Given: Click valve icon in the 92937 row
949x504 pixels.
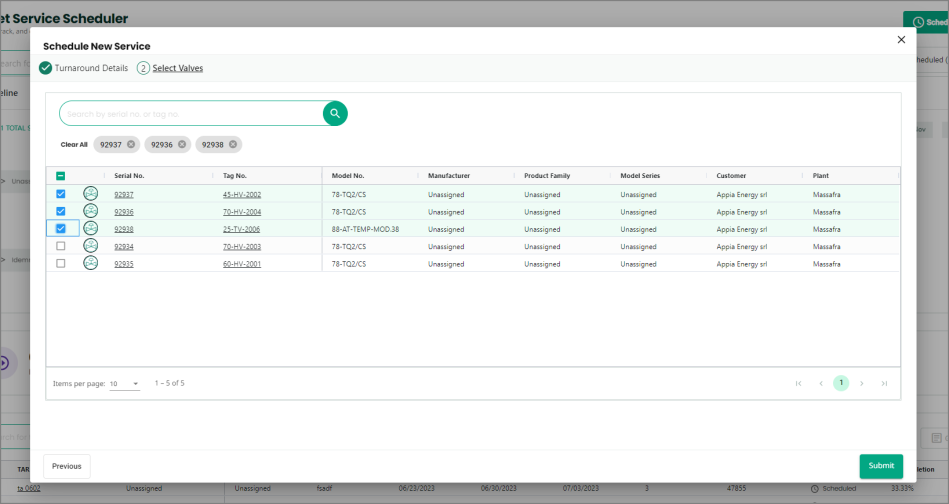Looking at the screenshot, I should 90,194.
